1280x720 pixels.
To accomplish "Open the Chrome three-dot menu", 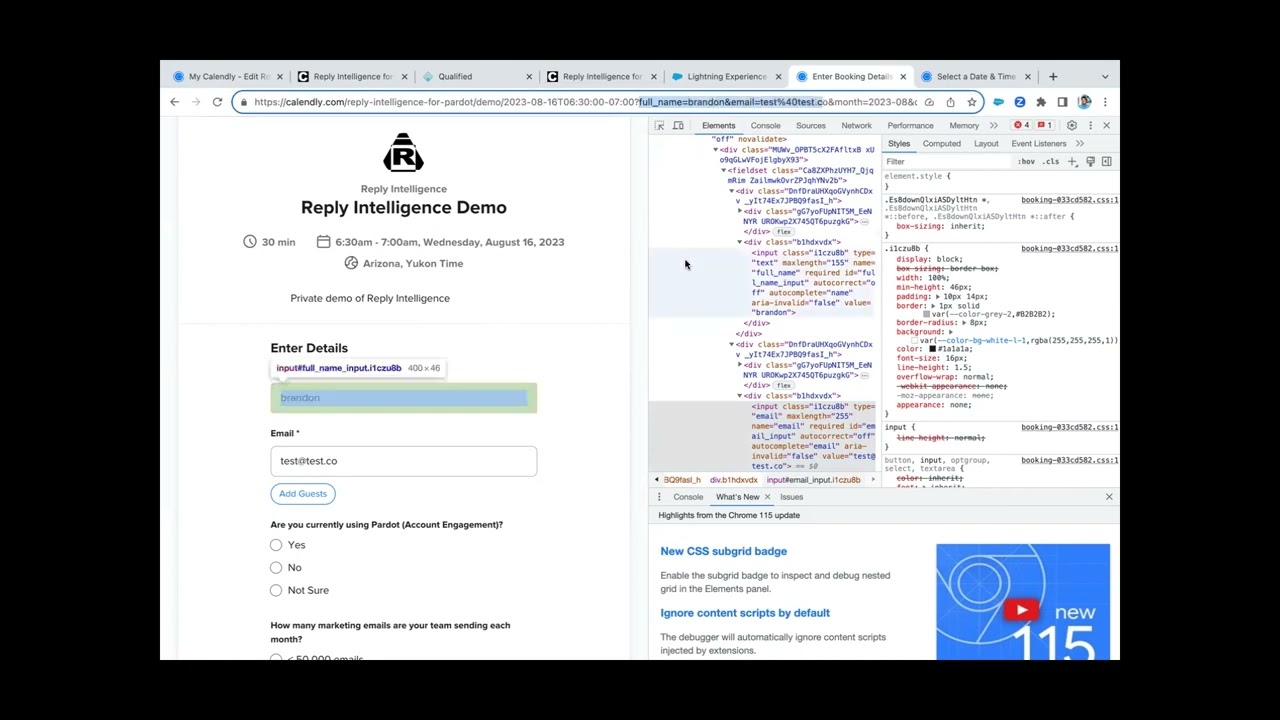I will (1105, 102).
